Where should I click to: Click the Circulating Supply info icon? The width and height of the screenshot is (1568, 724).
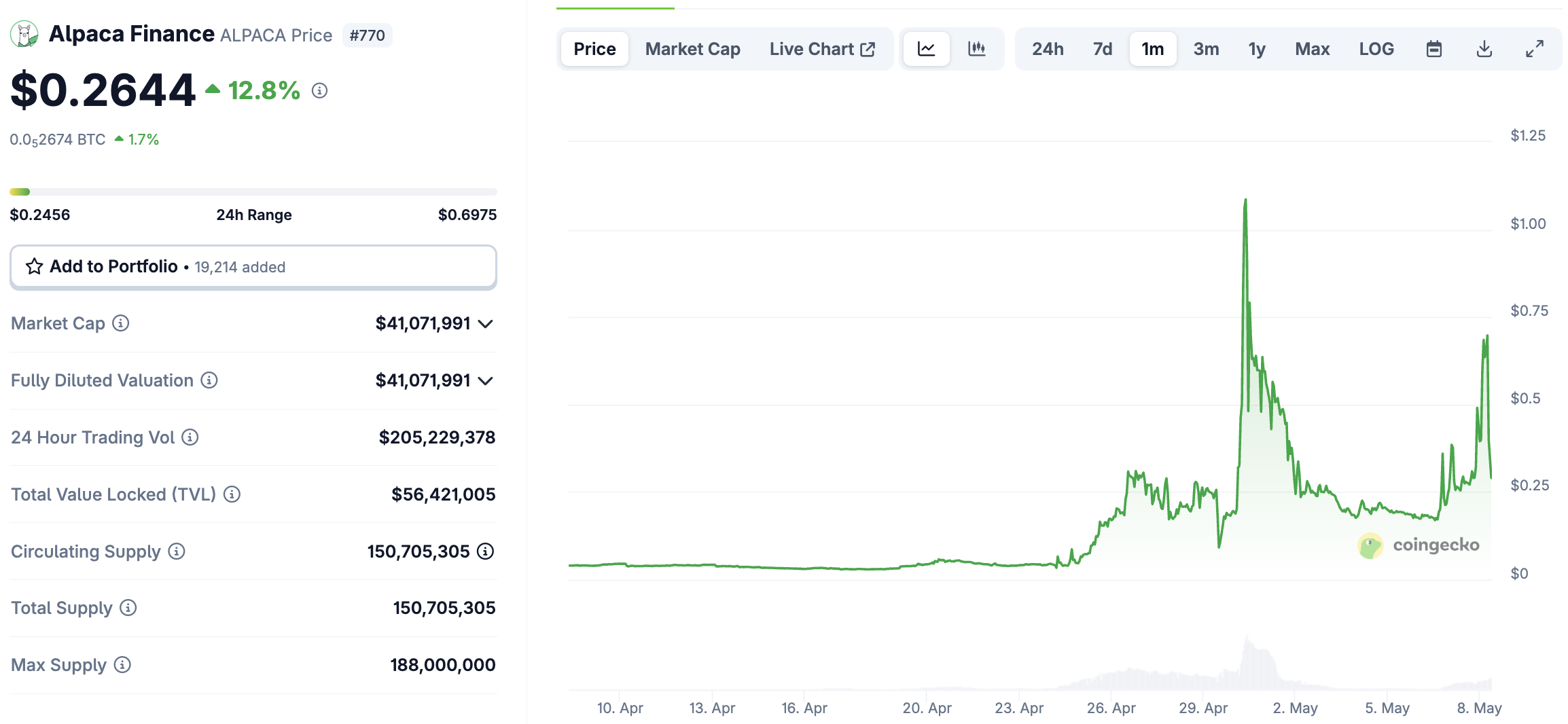[175, 551]
